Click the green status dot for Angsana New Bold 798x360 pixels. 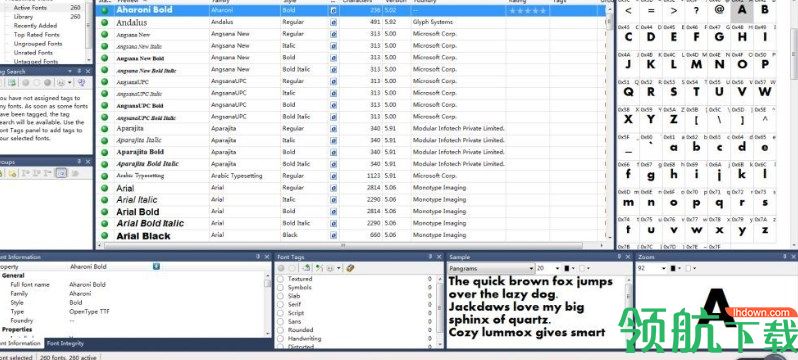point(105,58)
